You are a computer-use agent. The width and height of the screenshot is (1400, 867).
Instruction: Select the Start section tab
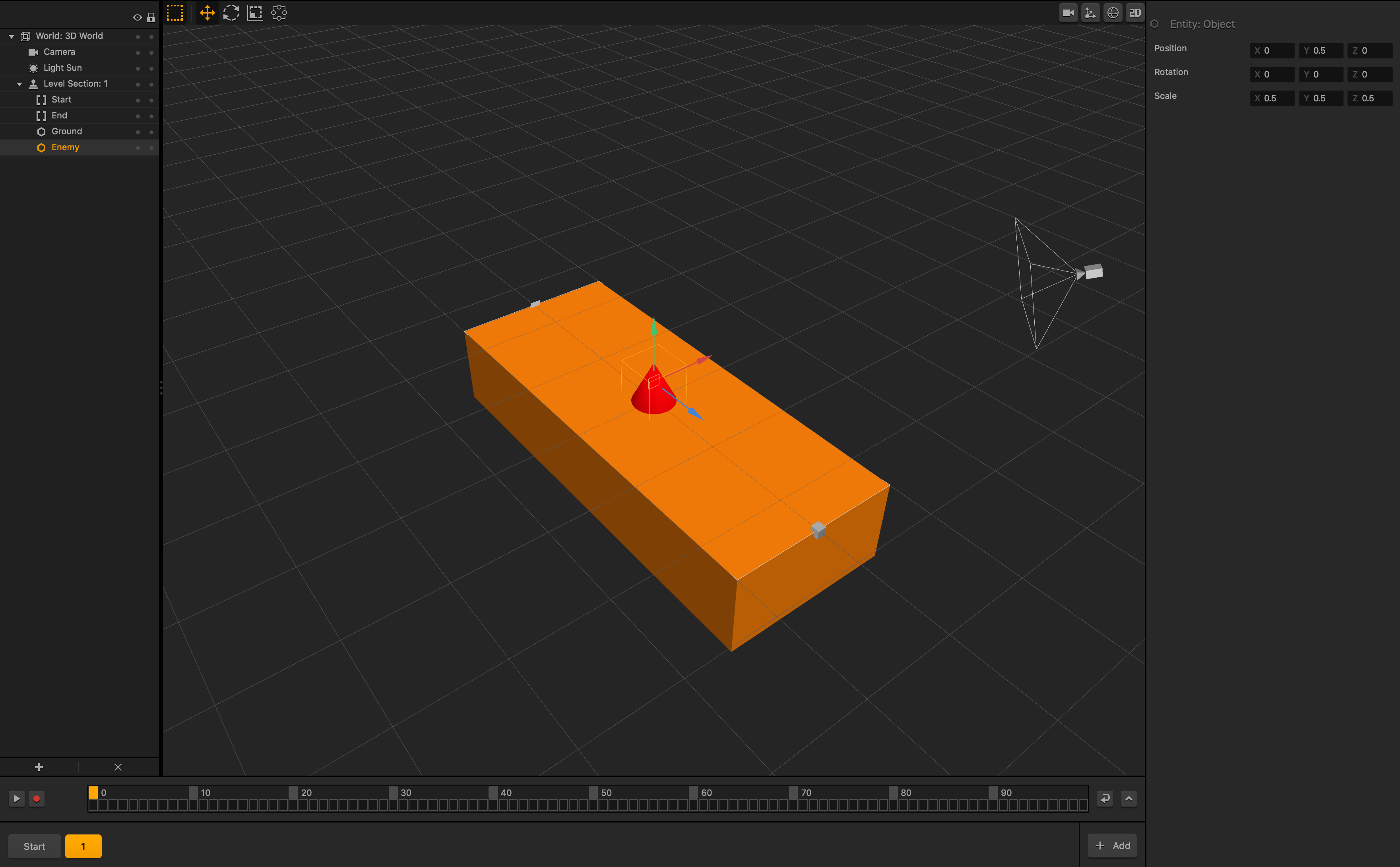(x=35, y=846)
